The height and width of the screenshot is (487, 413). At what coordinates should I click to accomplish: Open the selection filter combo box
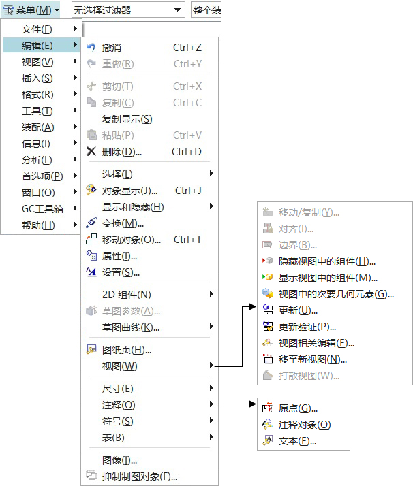(128, 10)
